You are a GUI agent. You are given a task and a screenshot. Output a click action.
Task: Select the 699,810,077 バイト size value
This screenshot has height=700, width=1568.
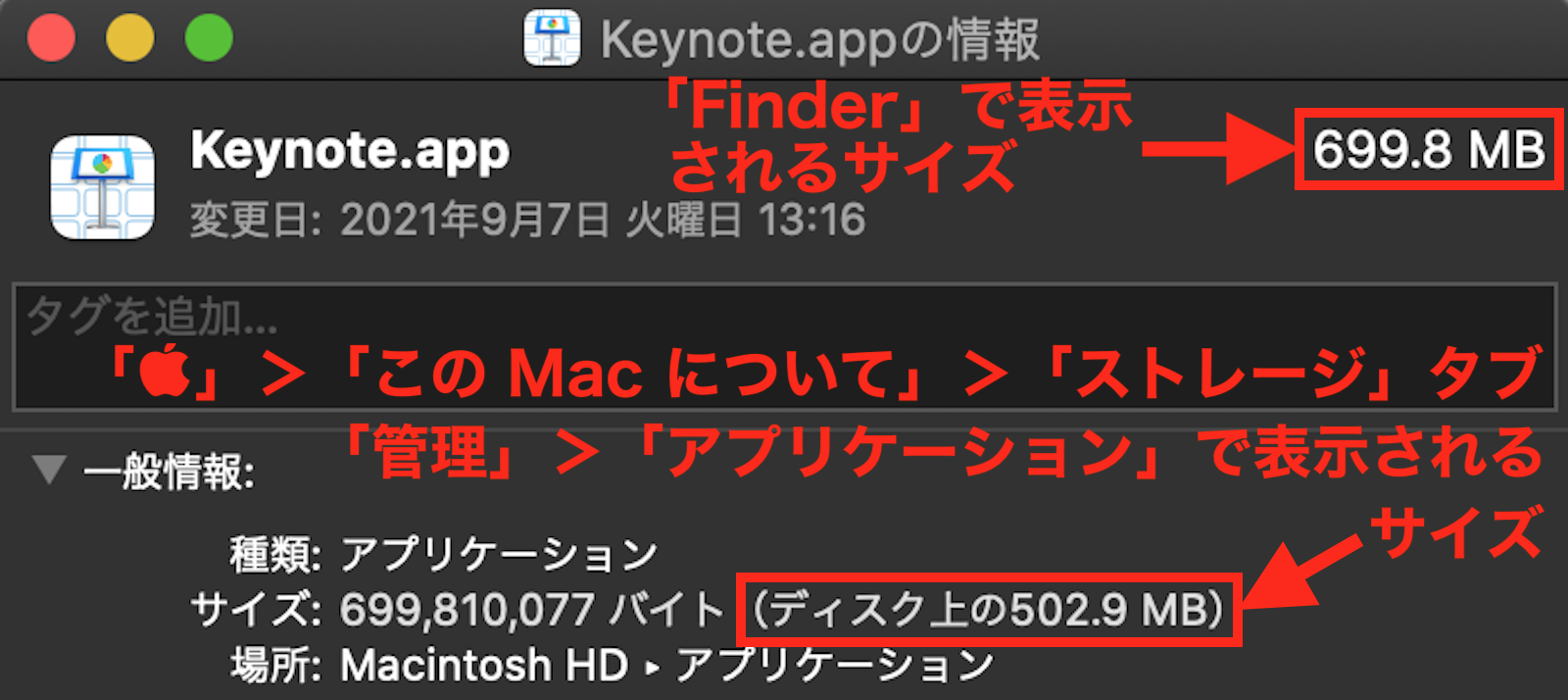[x=531, y=610]
